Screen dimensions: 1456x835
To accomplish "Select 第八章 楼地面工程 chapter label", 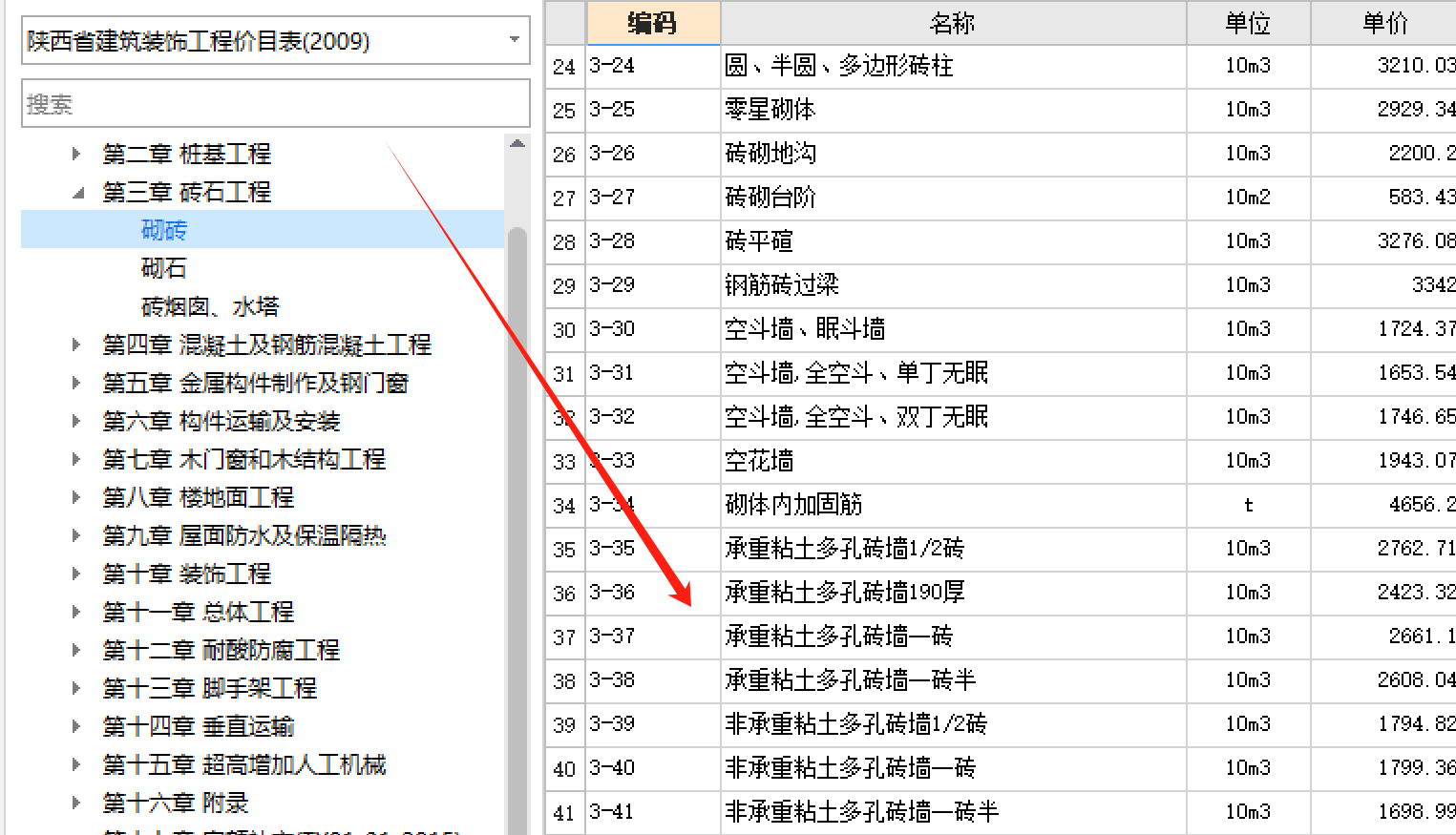I will (199, 497).
